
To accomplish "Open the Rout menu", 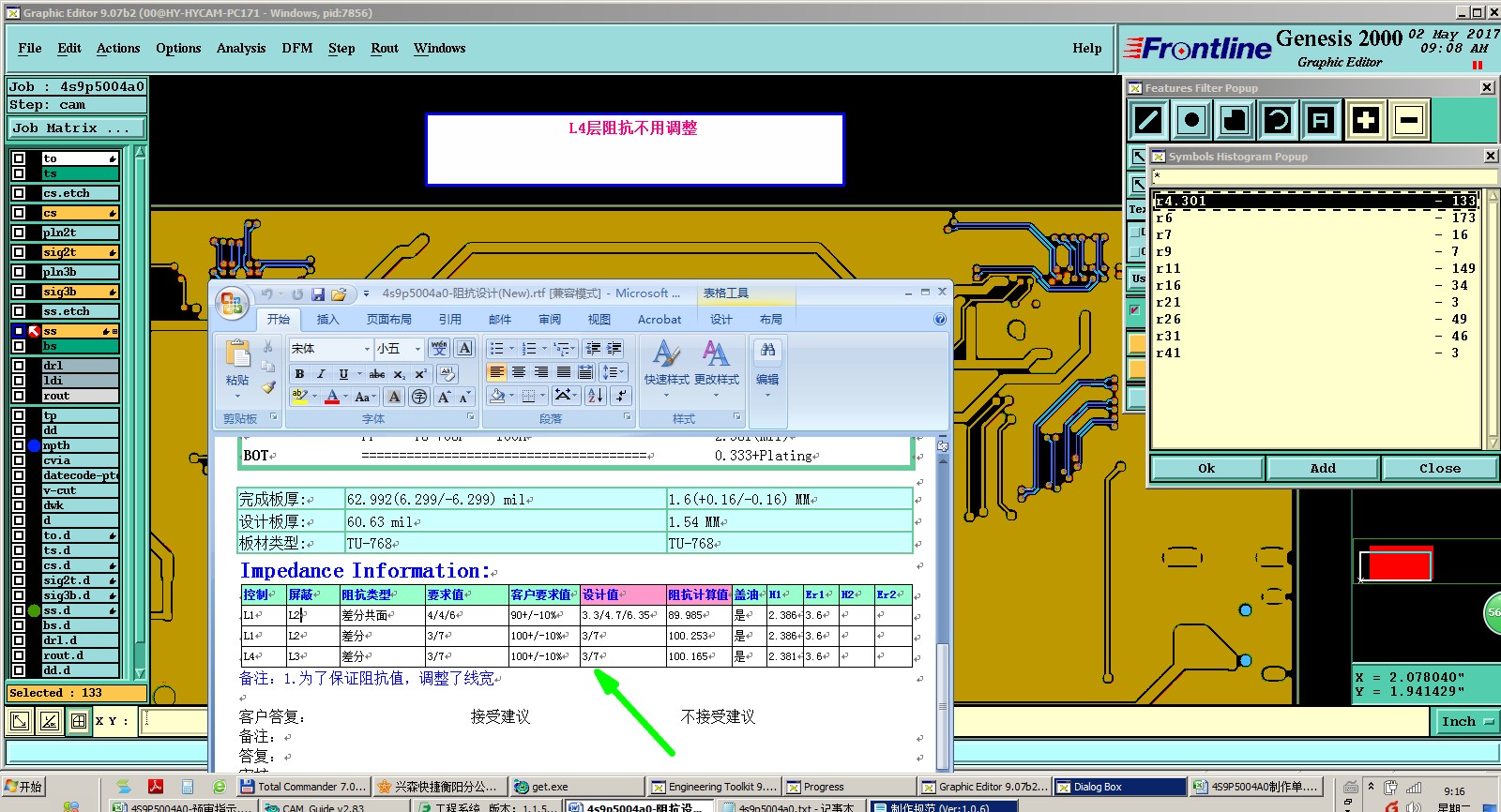I will point(385,49).
